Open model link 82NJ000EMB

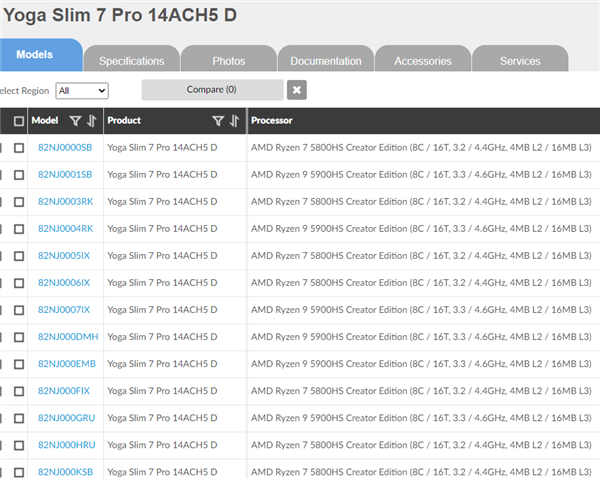click(x=67, y=364)
